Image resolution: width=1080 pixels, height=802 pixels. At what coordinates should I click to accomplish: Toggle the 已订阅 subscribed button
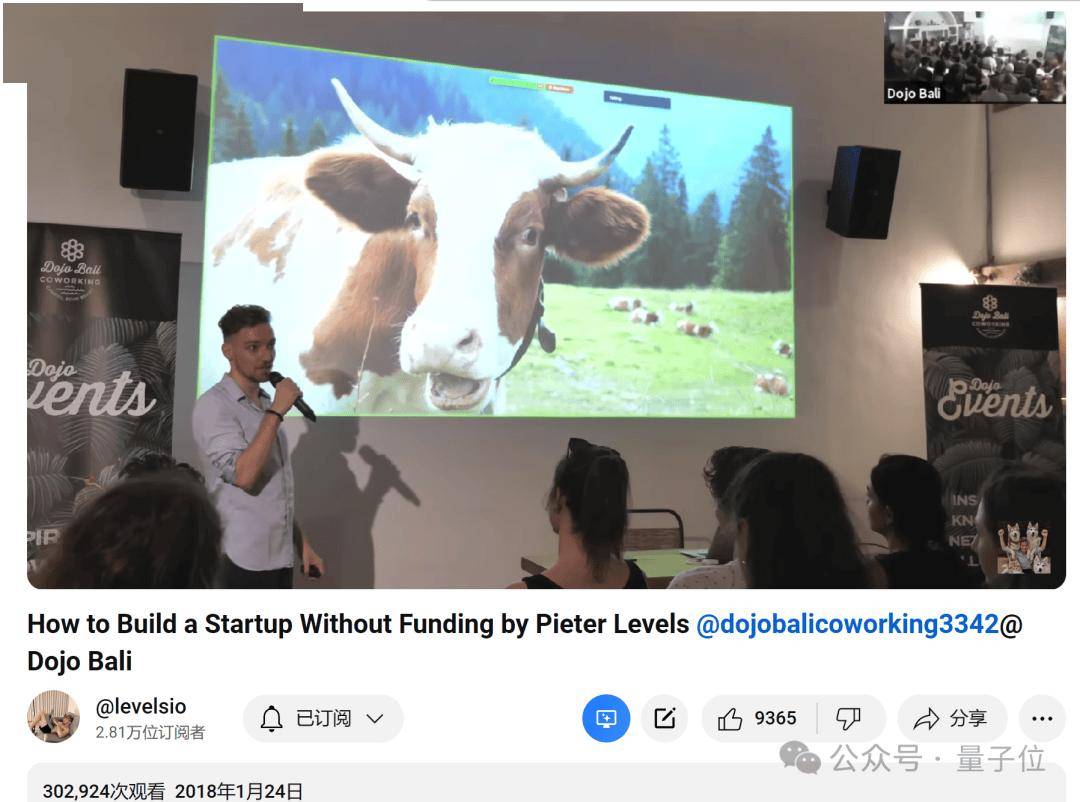[323, 719]
